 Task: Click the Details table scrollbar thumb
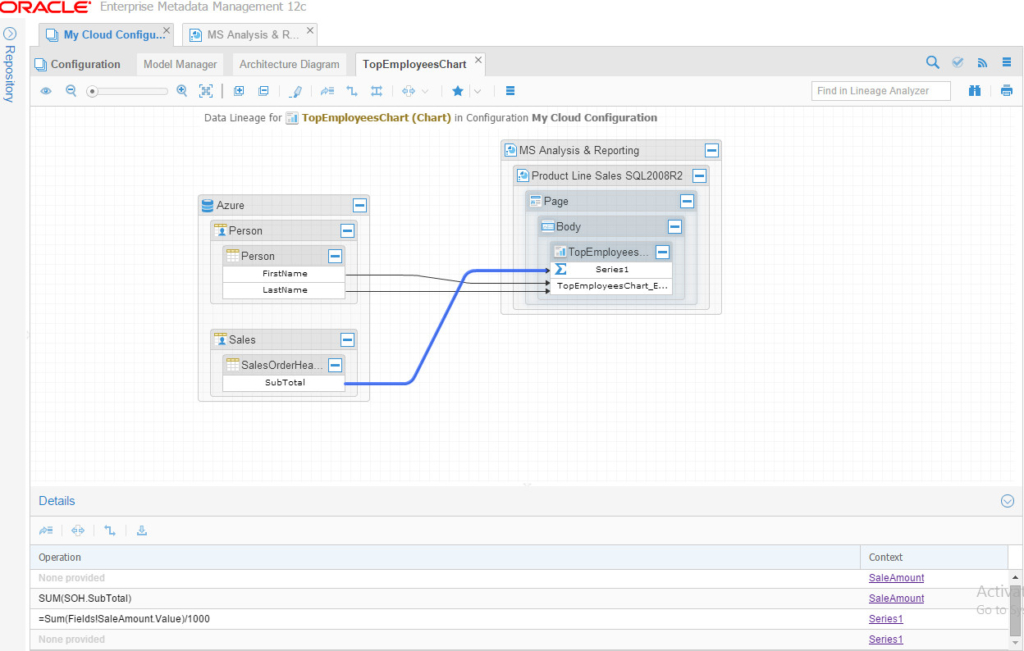click(x=1015, y=611)
